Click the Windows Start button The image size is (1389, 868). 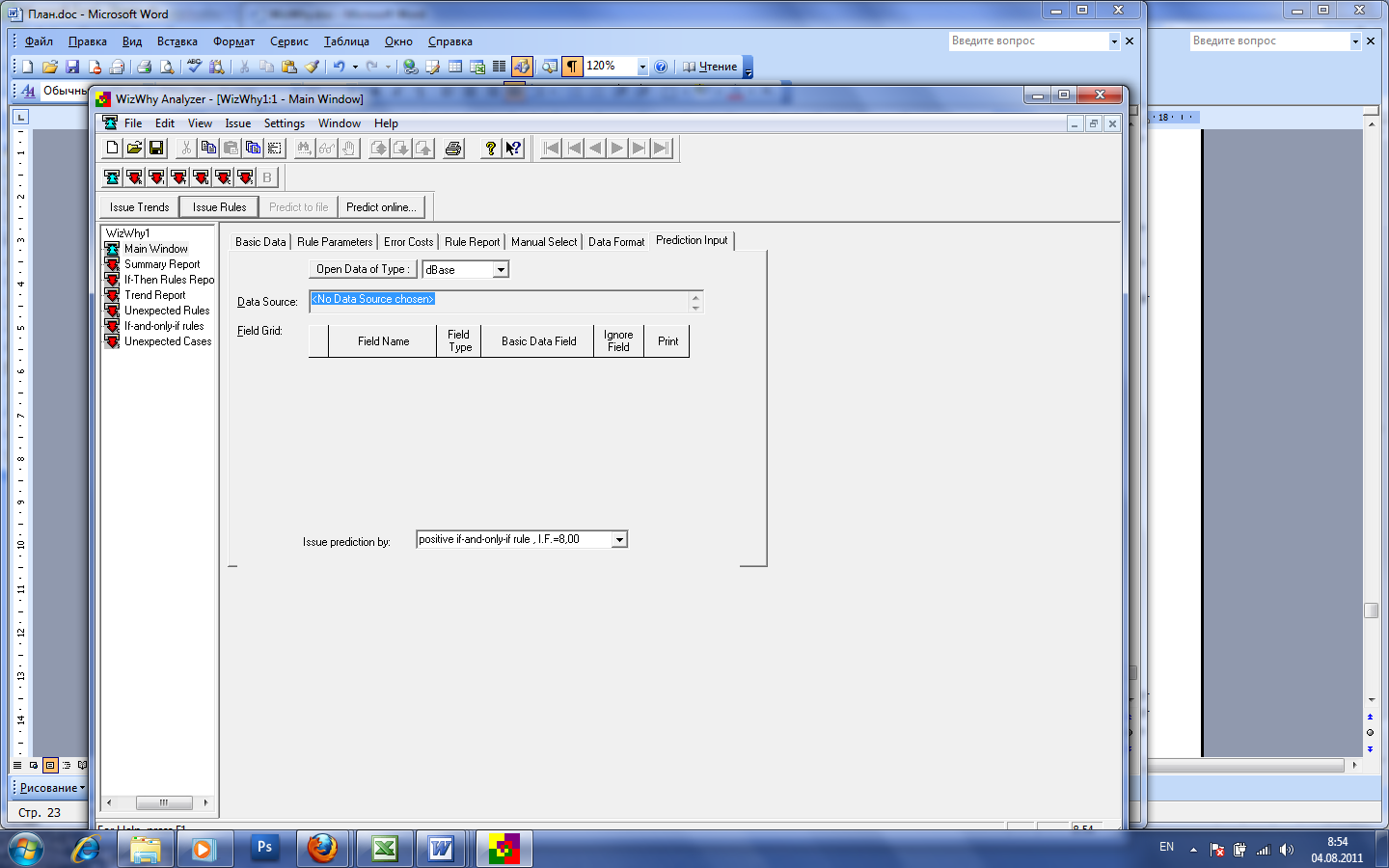tap(26, 850)
